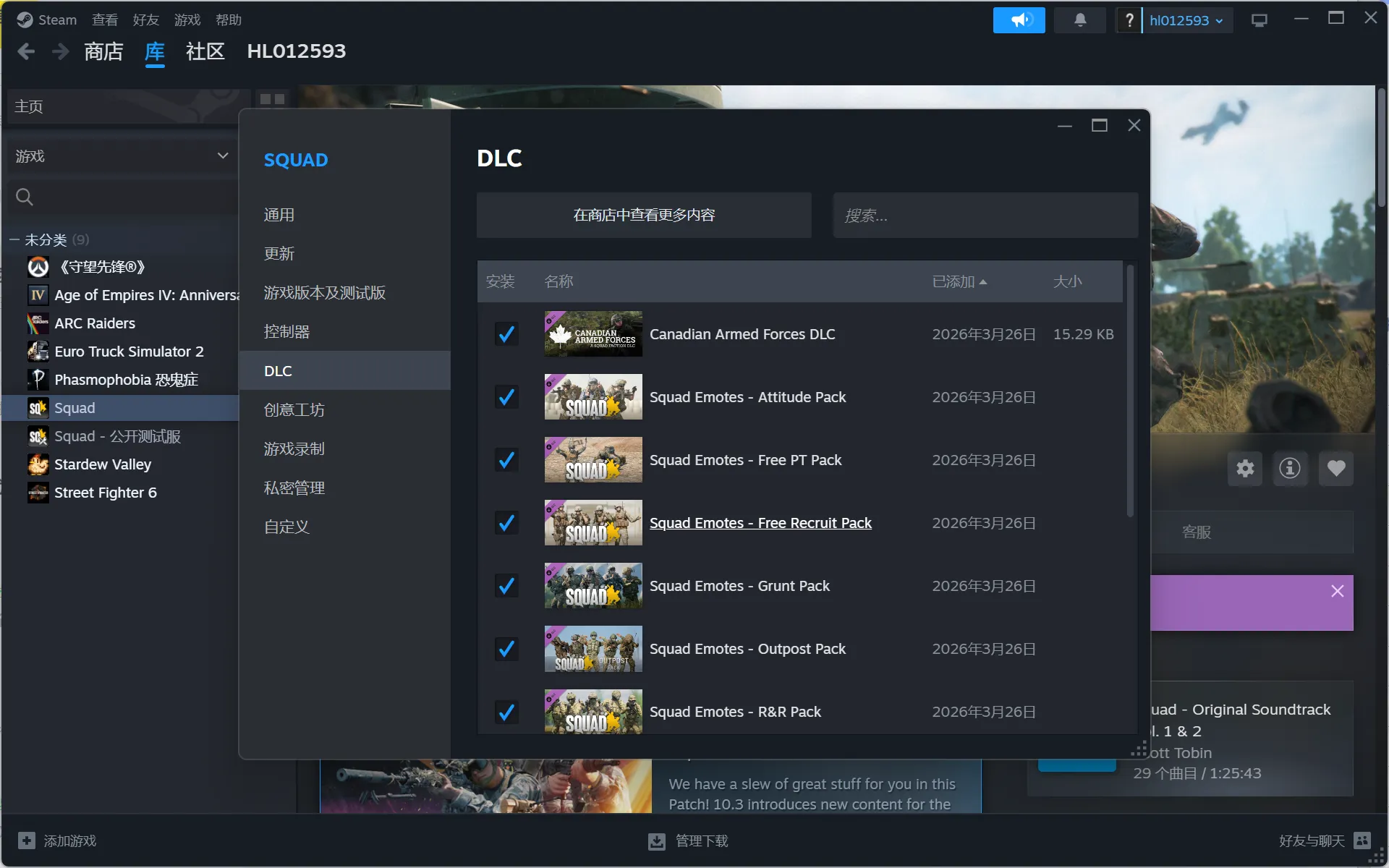Uncheck Canadian Armed Forces DLC install
The width and height of the screenshot is (1389, 868).
click(x=506, y=334)
